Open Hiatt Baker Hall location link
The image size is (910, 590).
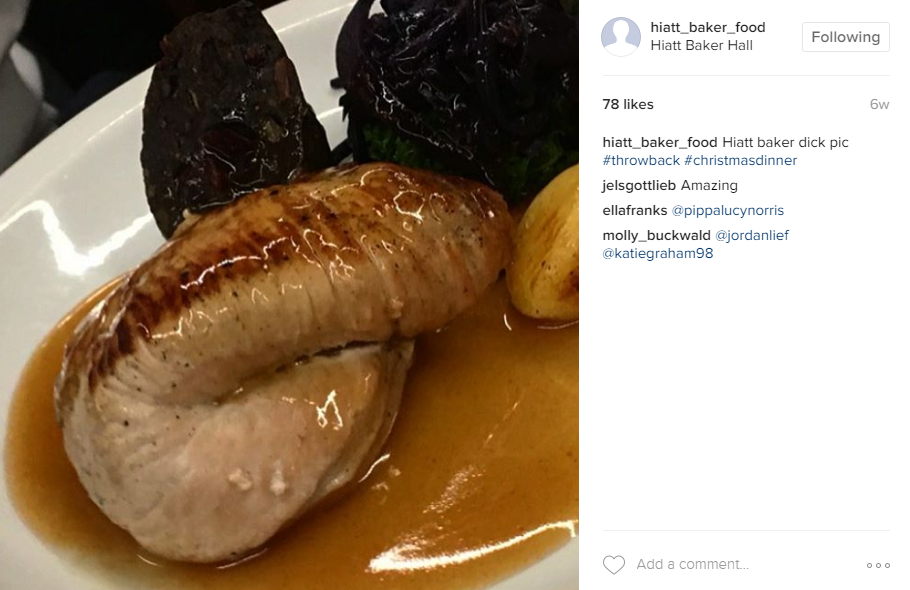(x=701, y=45)
